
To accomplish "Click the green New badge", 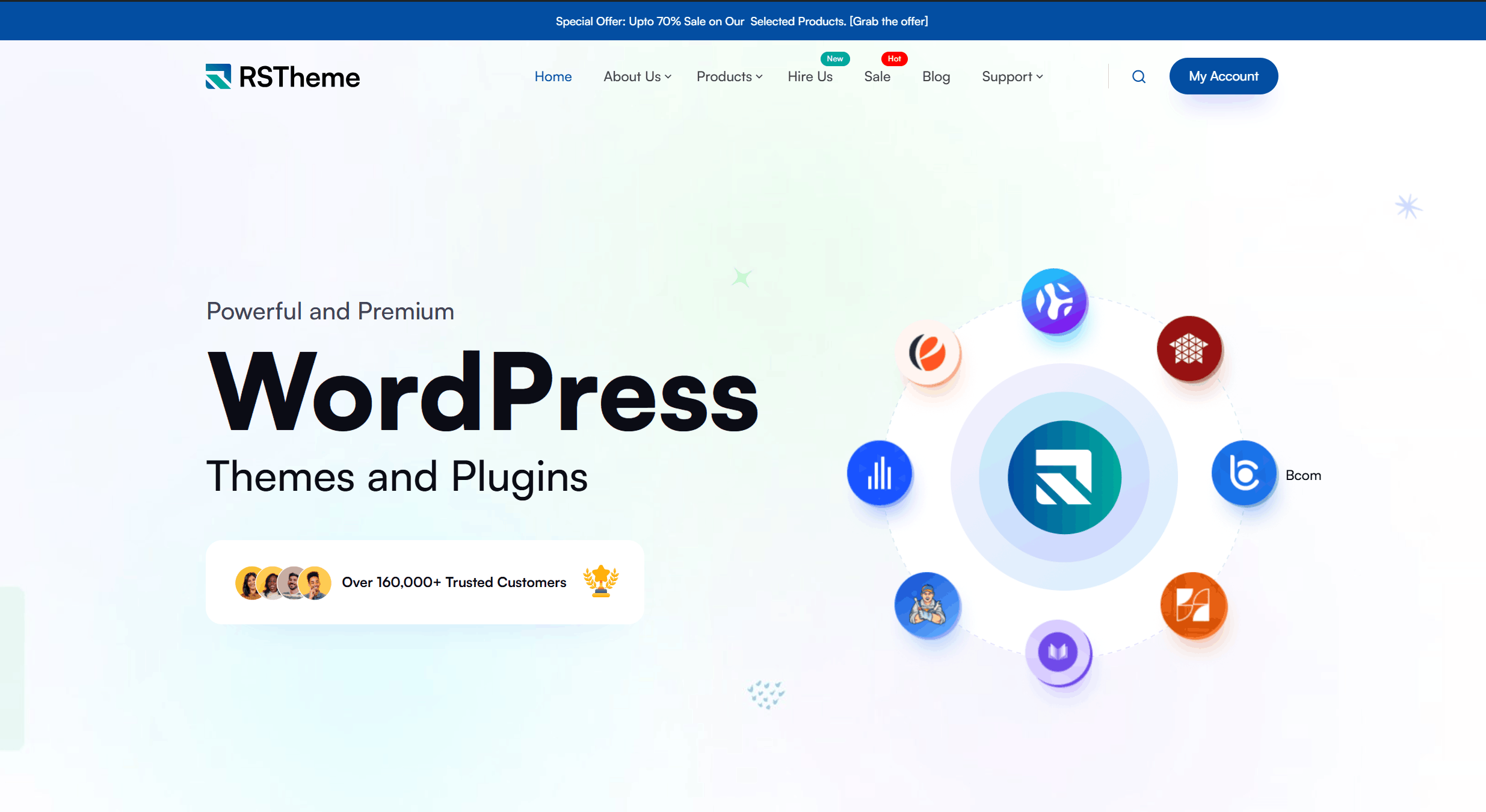I will click(x=835, y=58).
